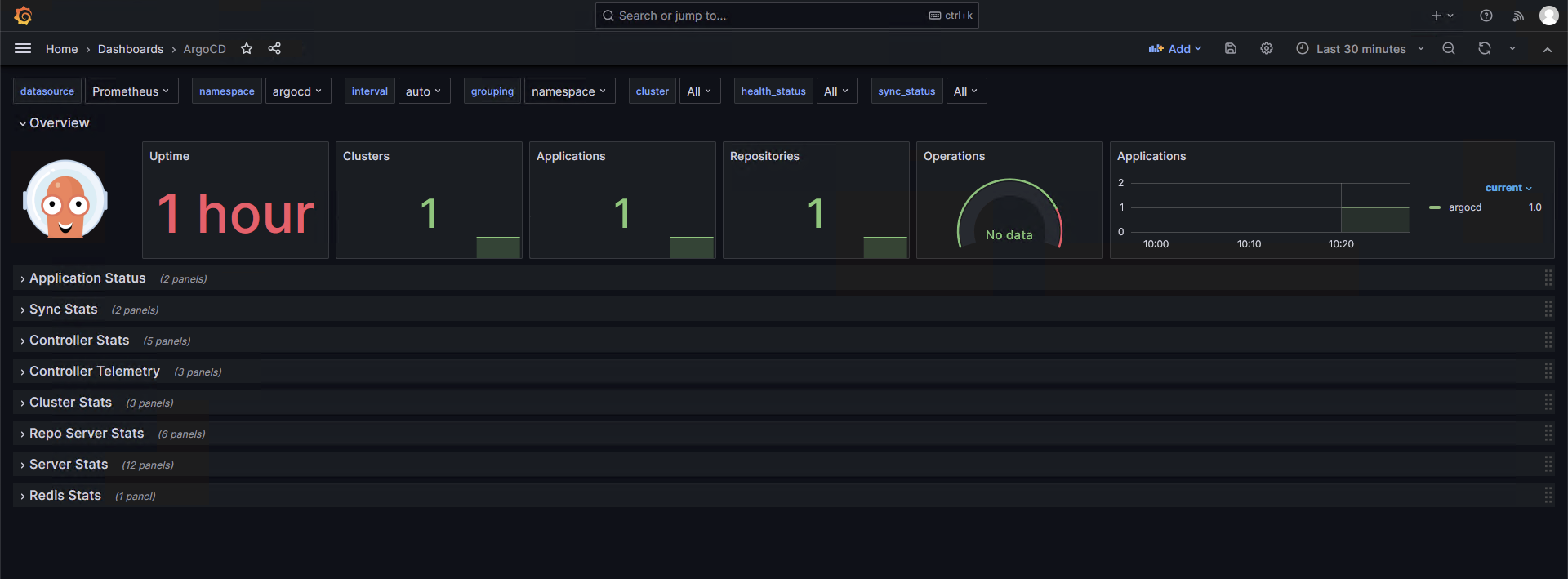The height and width of the screenshot is (579, 1568).
Task: Open the interval auto dropdown
Action: [x=424, y=91]
